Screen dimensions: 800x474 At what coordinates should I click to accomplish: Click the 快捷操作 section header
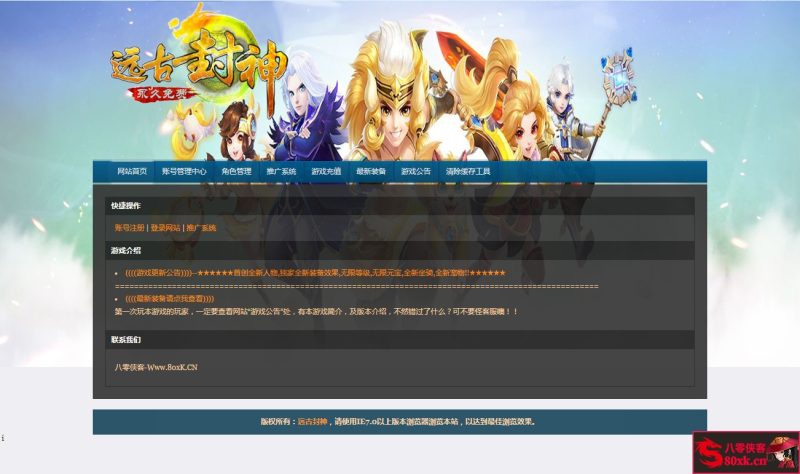399,206
